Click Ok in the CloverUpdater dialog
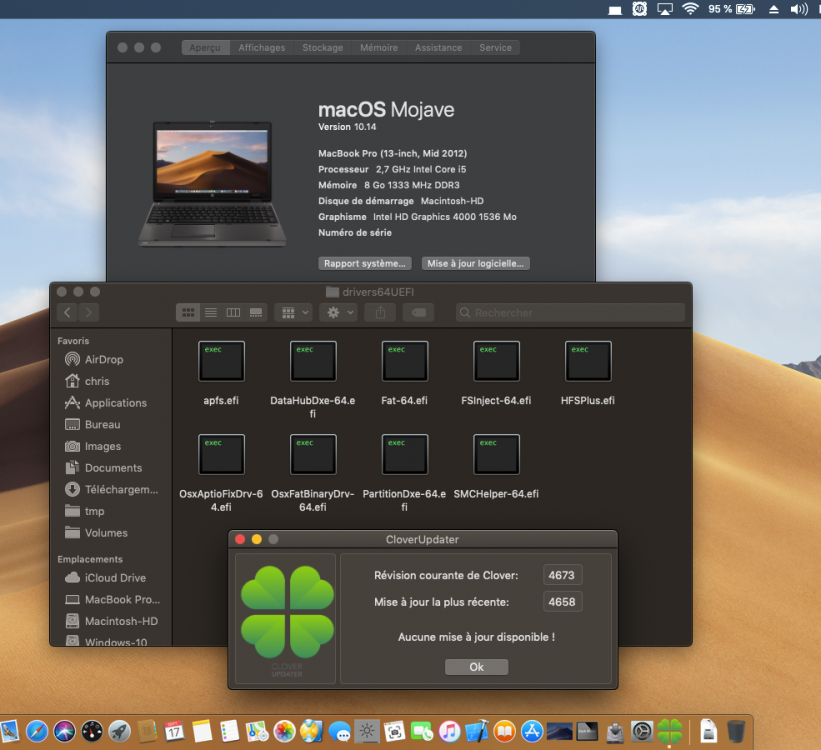Viewport: 821px width, 750px height. click(x=476, y=667)
